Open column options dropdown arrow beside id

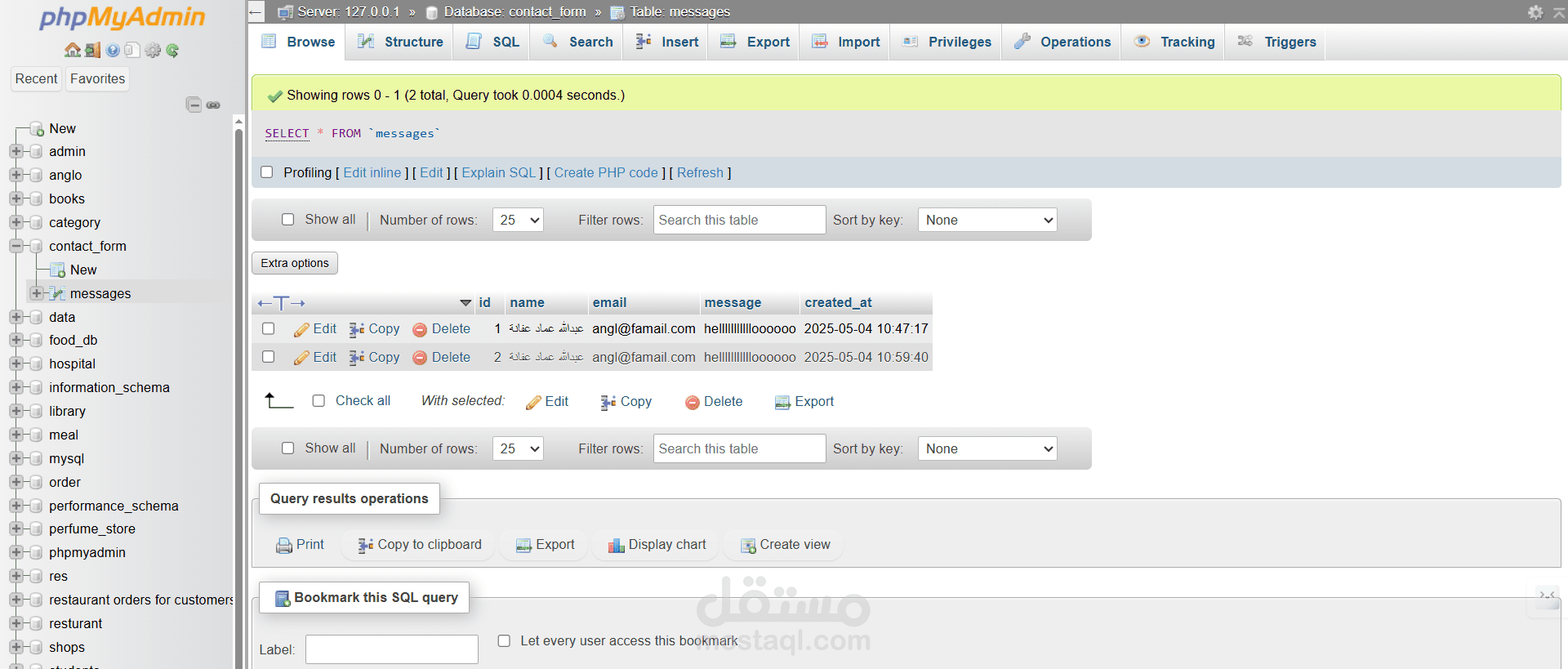point(465,303)
